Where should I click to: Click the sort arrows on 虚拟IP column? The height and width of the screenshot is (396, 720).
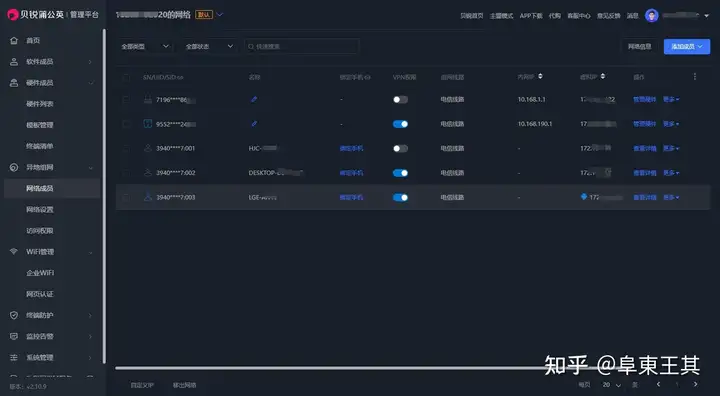tap(603, 76)
